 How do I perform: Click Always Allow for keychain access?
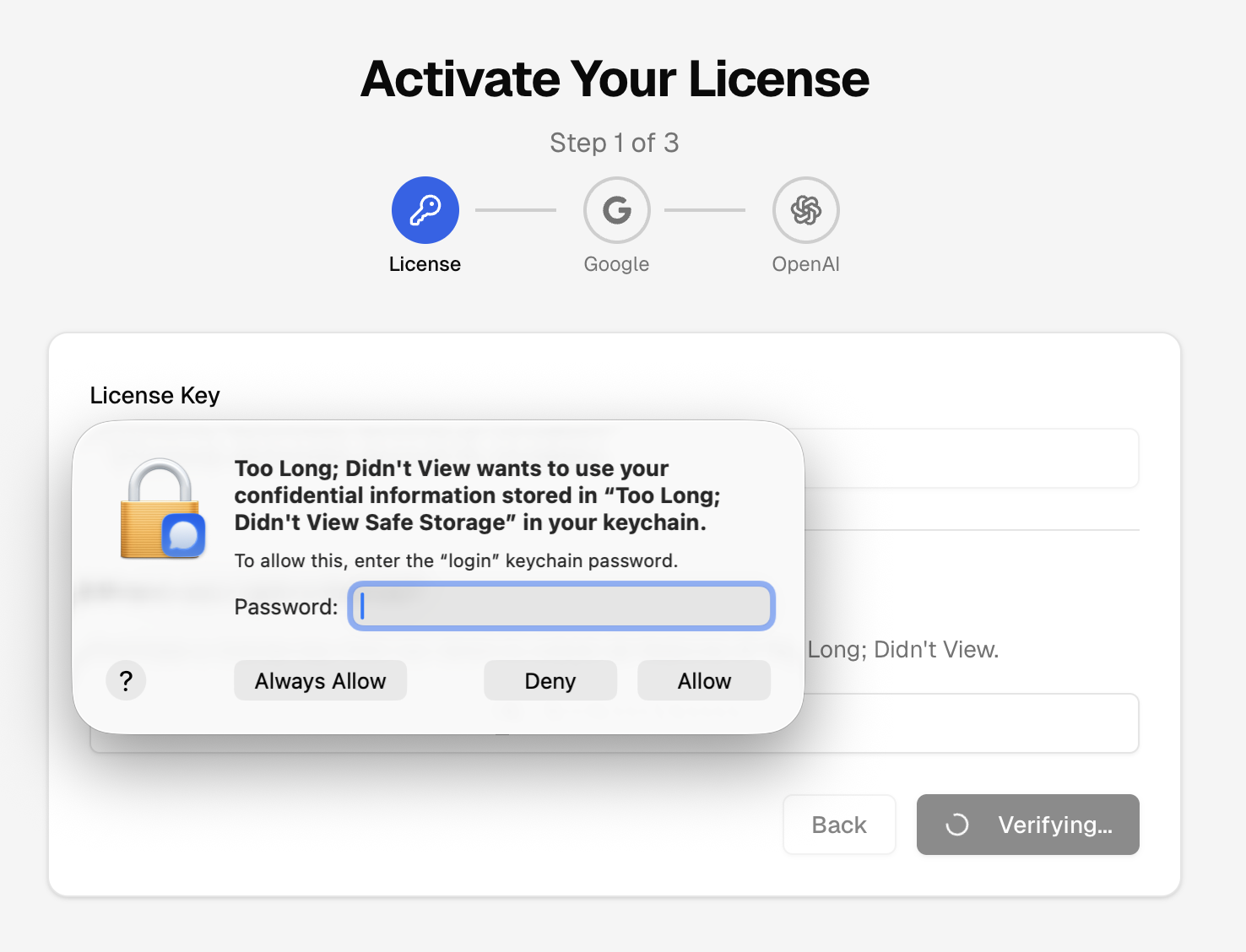[x=320, y=680]
